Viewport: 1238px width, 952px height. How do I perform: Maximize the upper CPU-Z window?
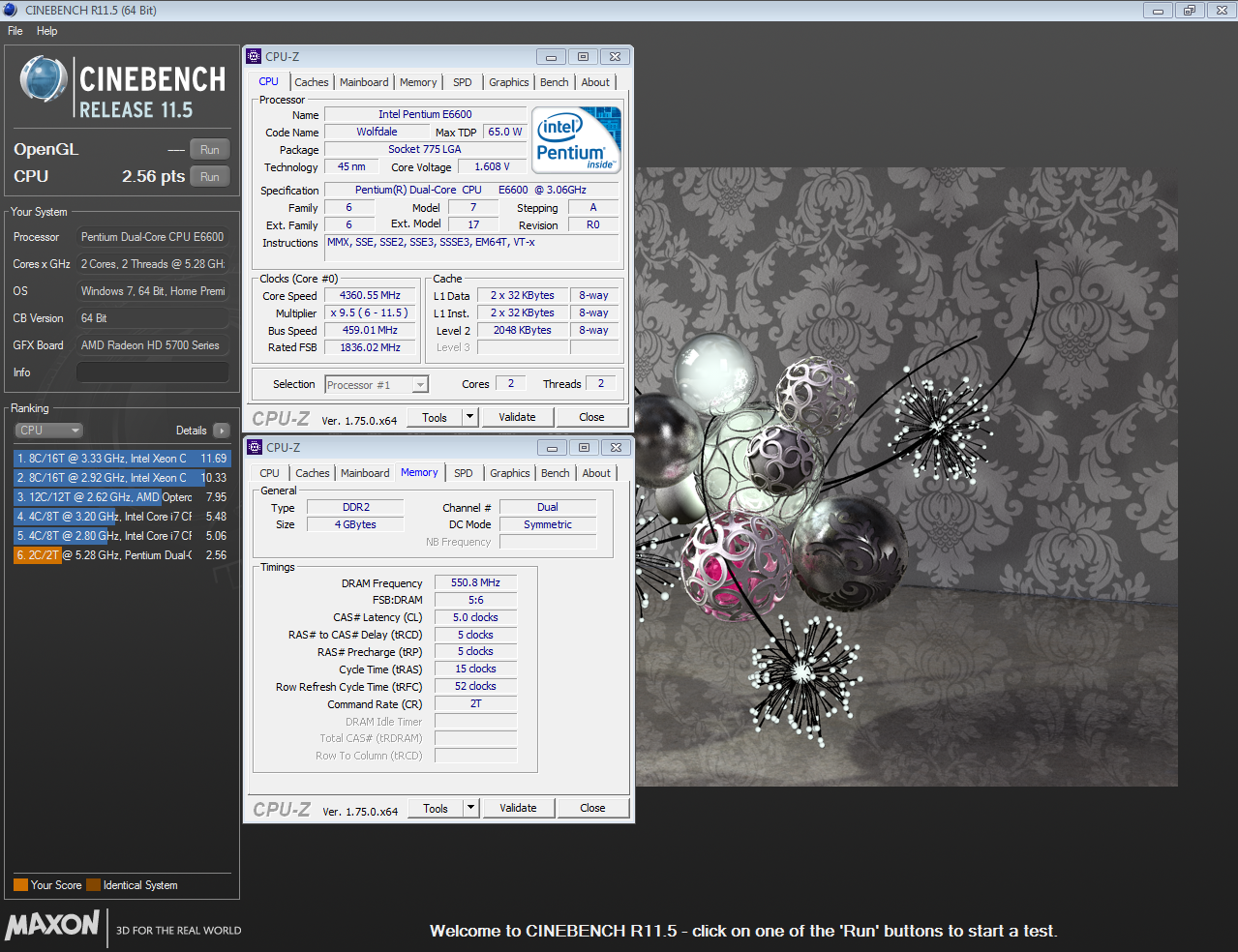(583, 57)
